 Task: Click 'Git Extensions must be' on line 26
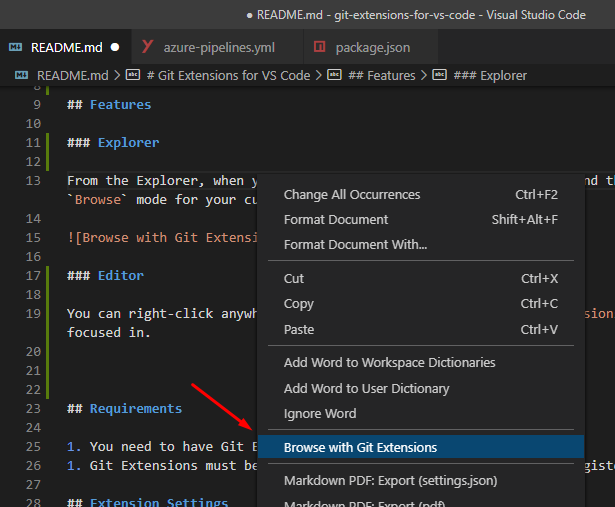point(174,466)
